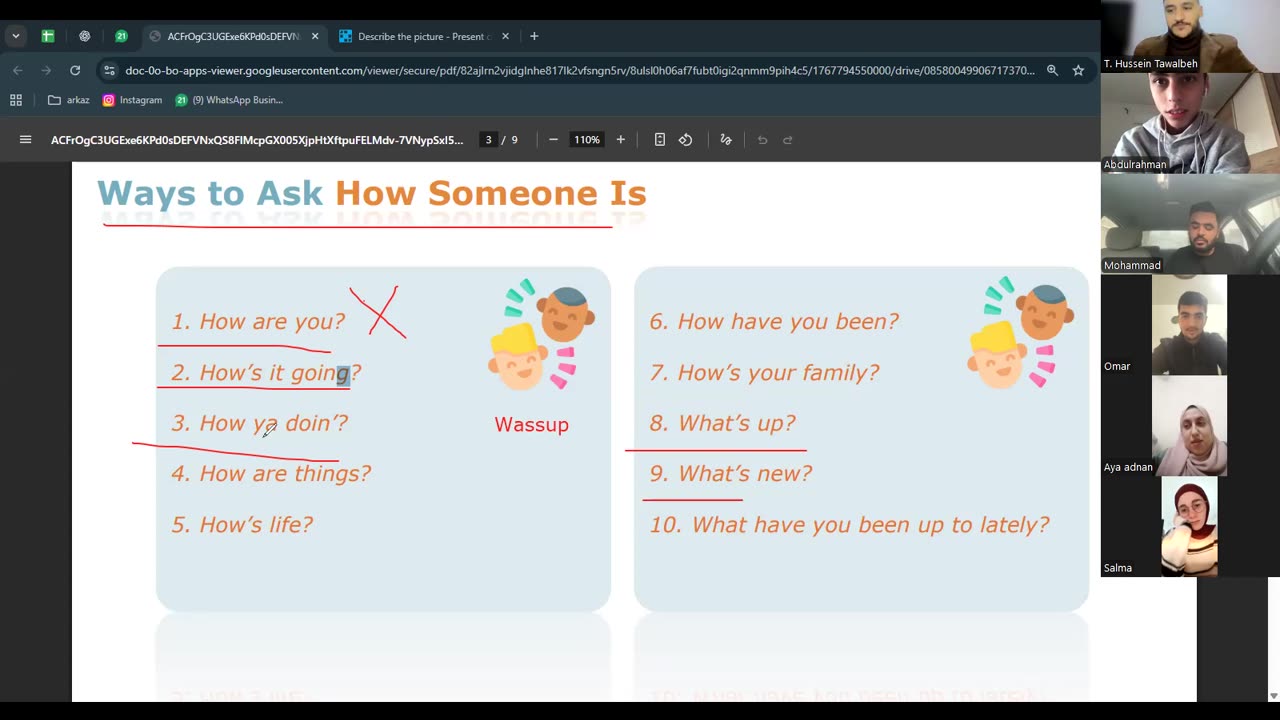Select the line 9. What's new?
The width and height of the screenshot is (1280, 720).
point(730,473)
